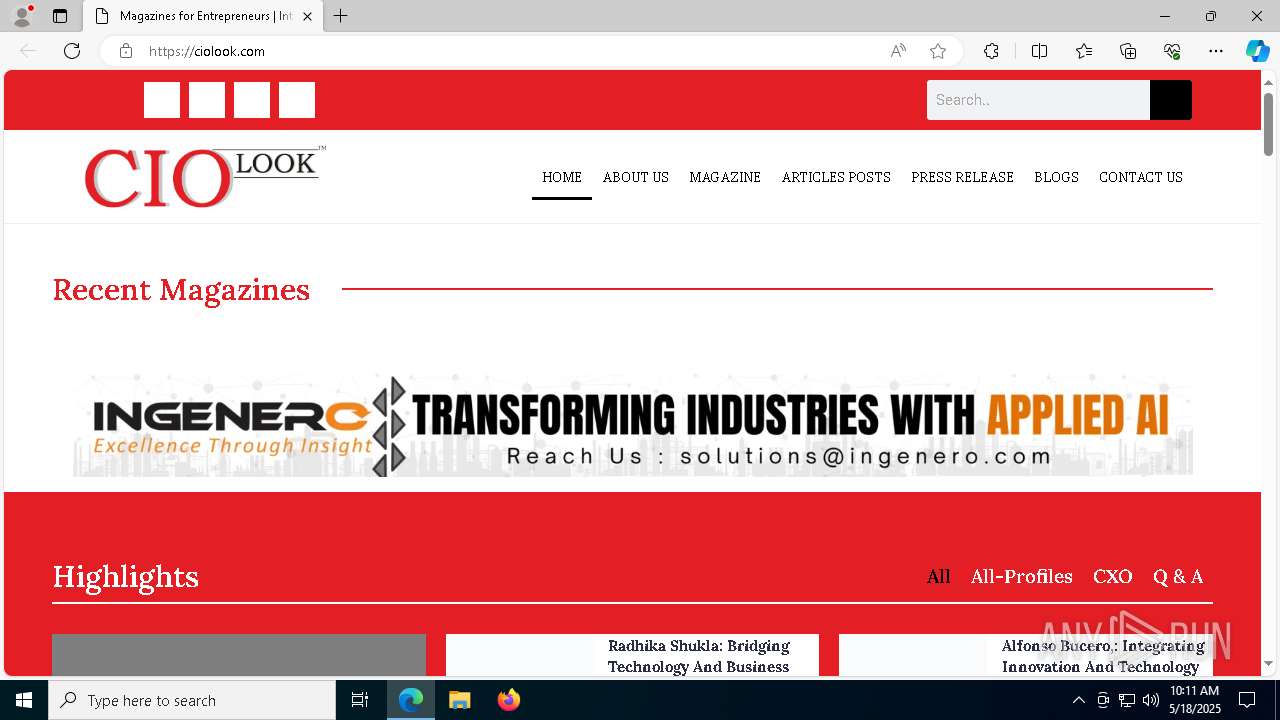Image resolution: width=1280 pixels, height=720 pixels.
Task: Open File Explorer from the taskbar
Action: tap(460, 700)
